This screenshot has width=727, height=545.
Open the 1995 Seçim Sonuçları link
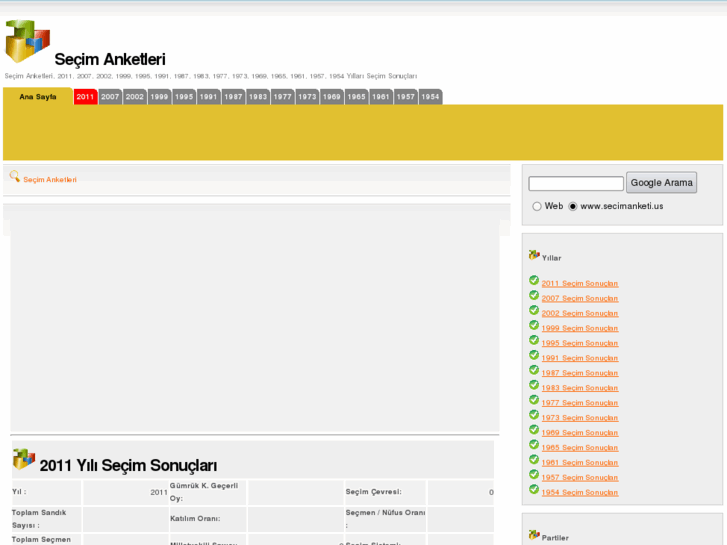(x=580, y=343)
